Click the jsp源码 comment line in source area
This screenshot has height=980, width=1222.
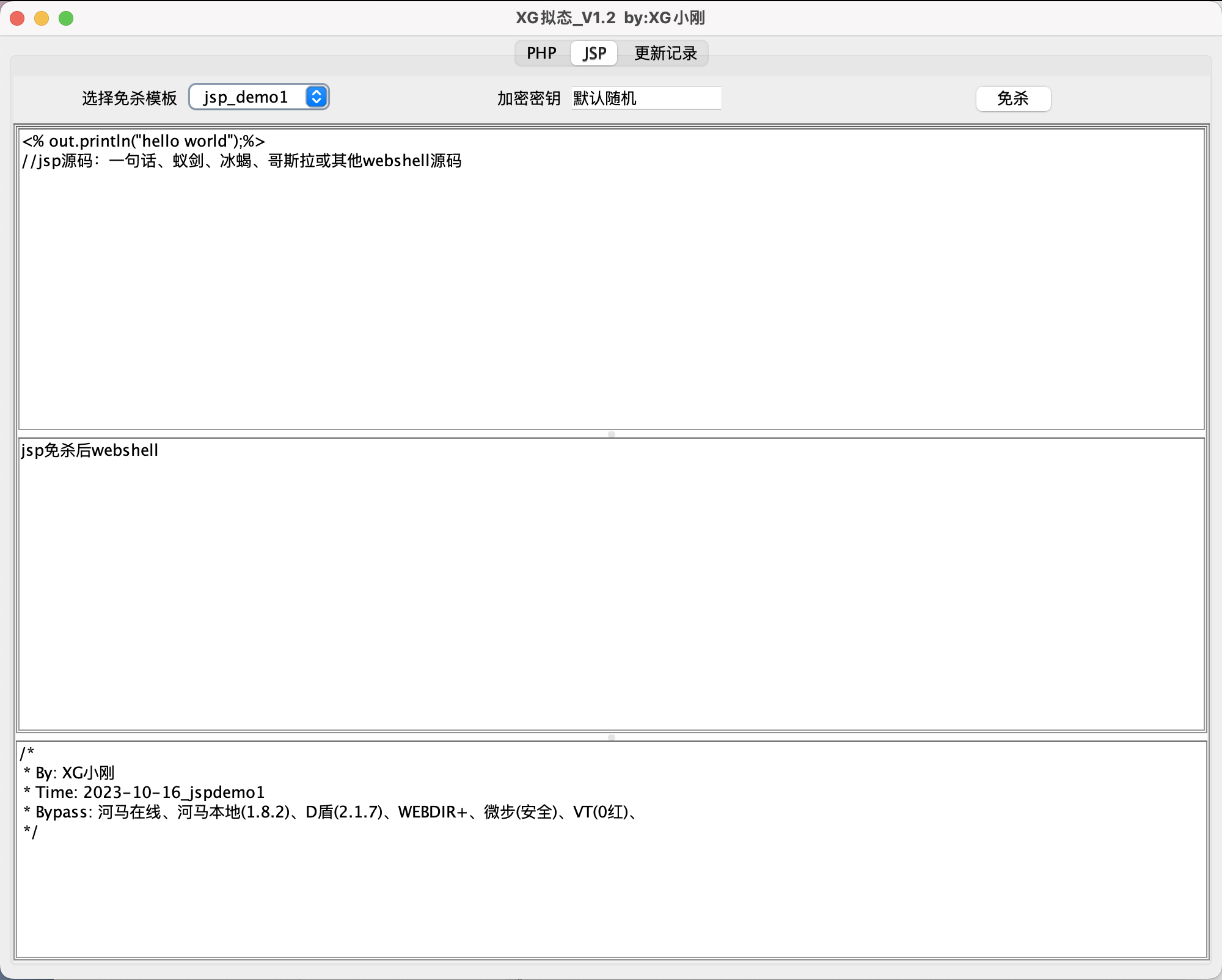point(242,161)
